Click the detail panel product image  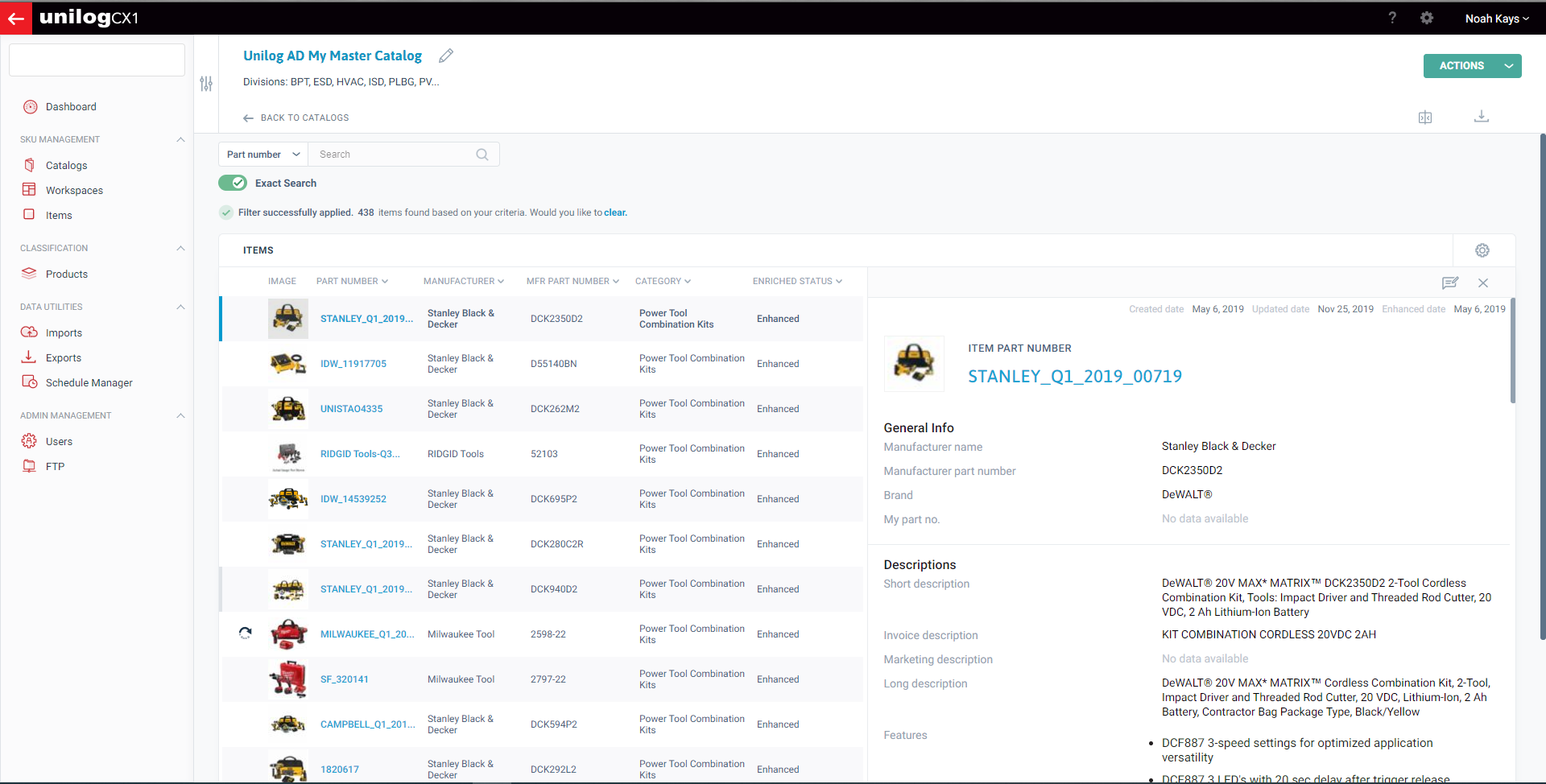[x=914, y=364]
